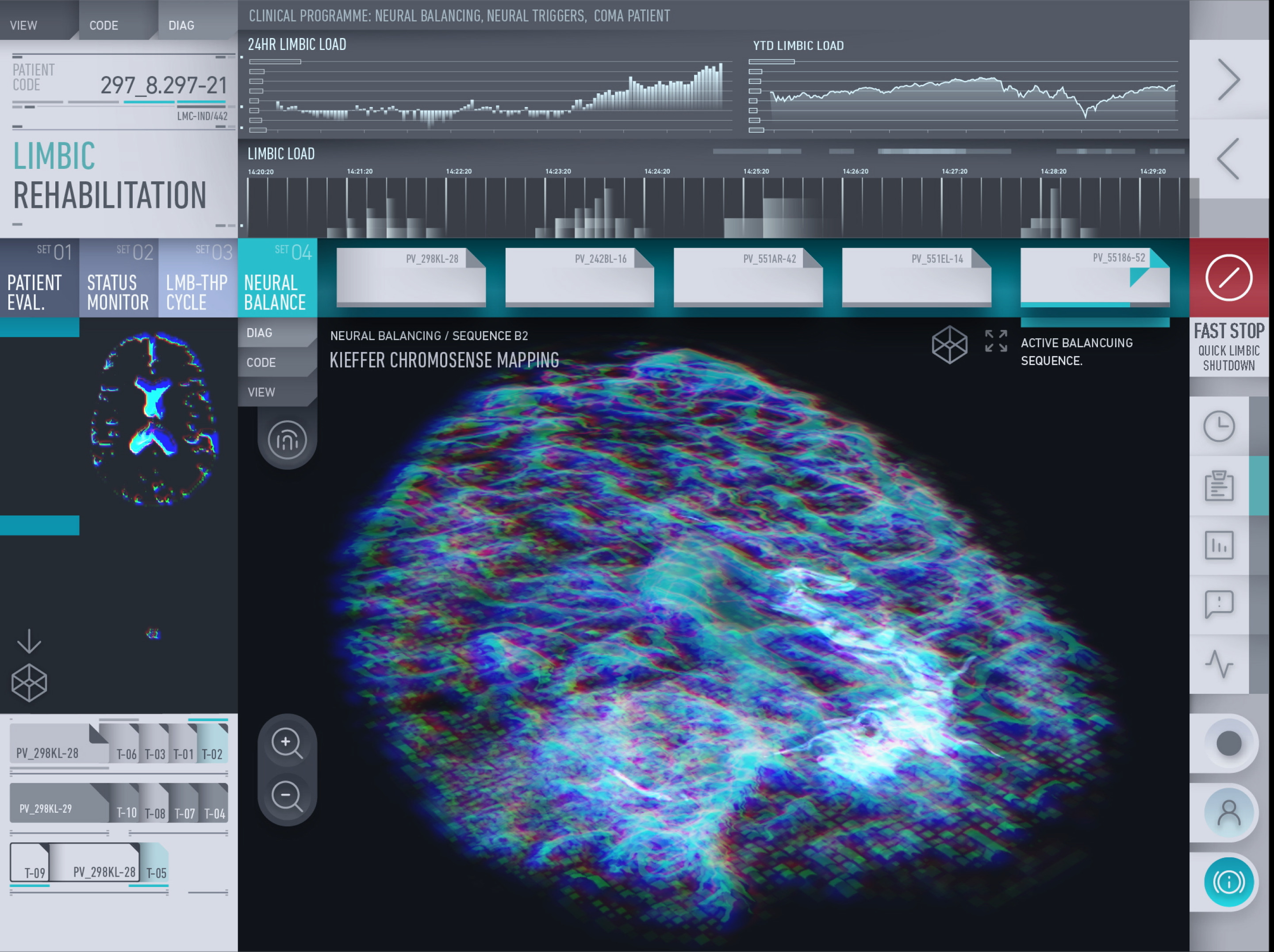
Task: Click the brain scan slice thumbnail
Action: point(154,419)
